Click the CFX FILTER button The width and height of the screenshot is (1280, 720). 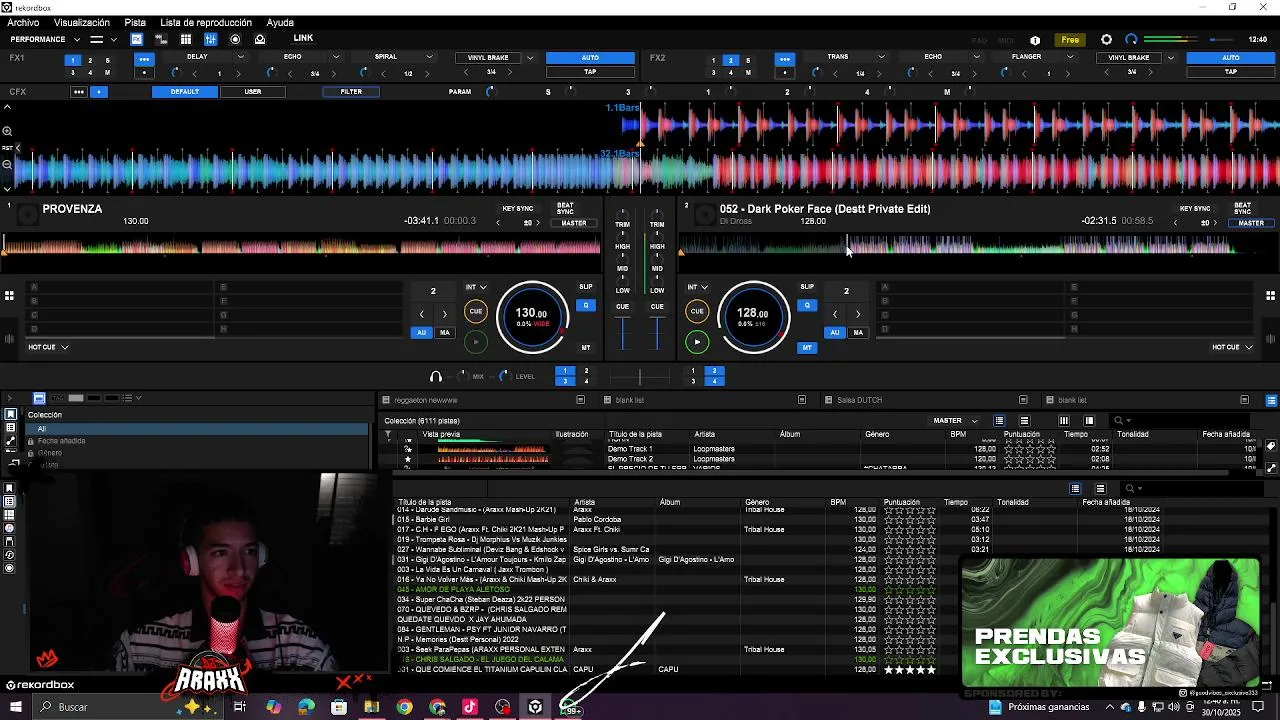click(x=351, y=92)
